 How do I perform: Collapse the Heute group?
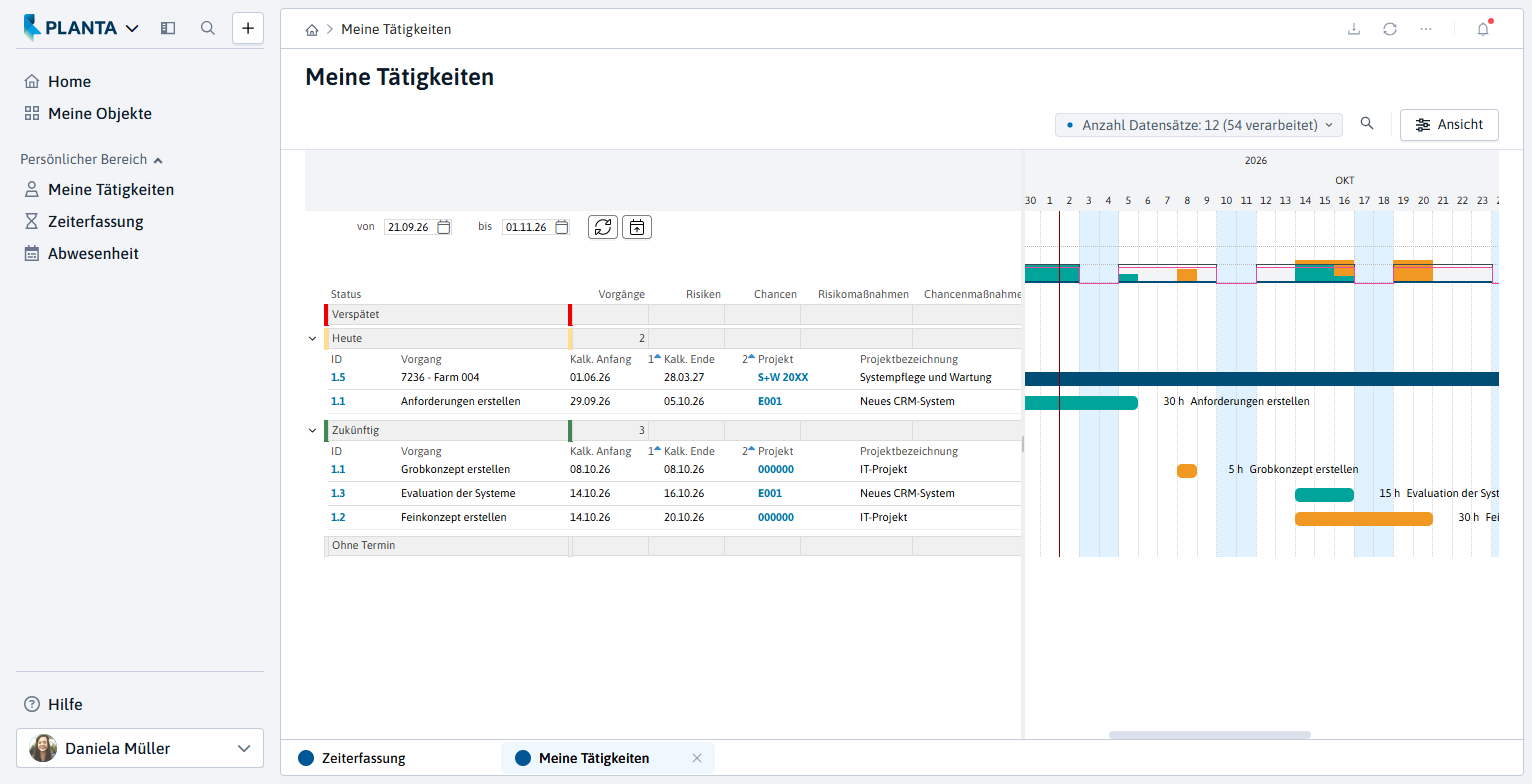(x=312, y=339)
